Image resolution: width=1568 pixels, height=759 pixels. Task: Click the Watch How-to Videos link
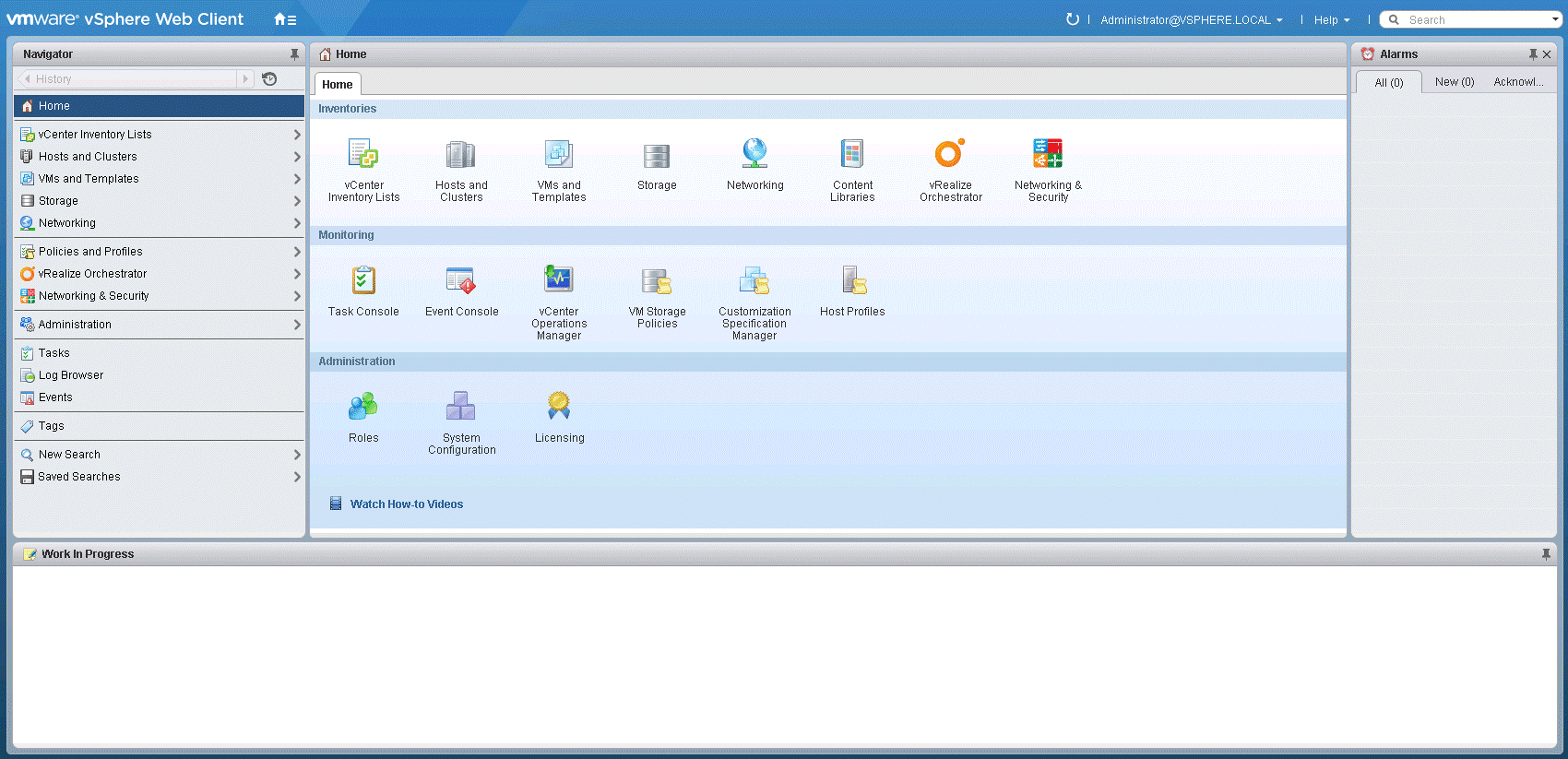click(x=406, y=504)
